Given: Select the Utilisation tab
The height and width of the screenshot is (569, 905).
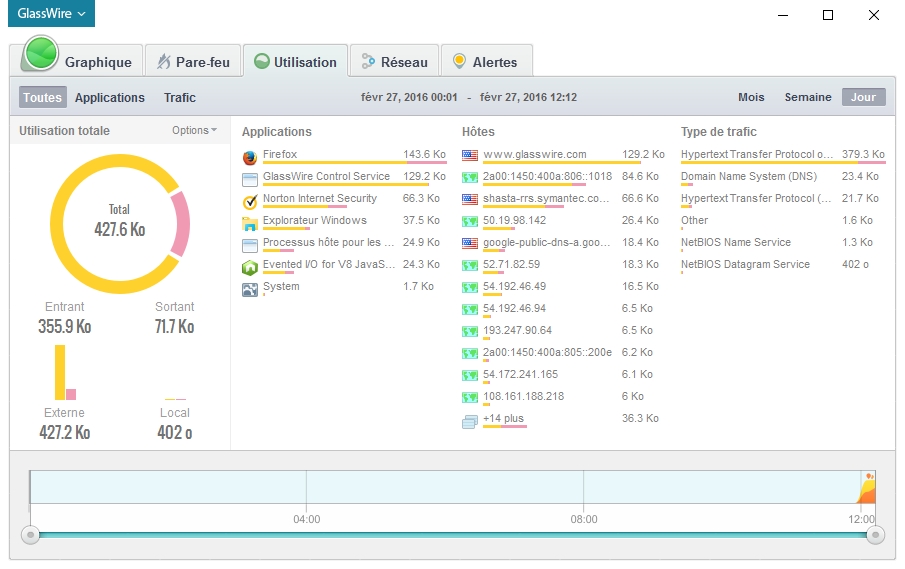Looking at the screenshot, I should pyautogui.click(x=296, y=61).
